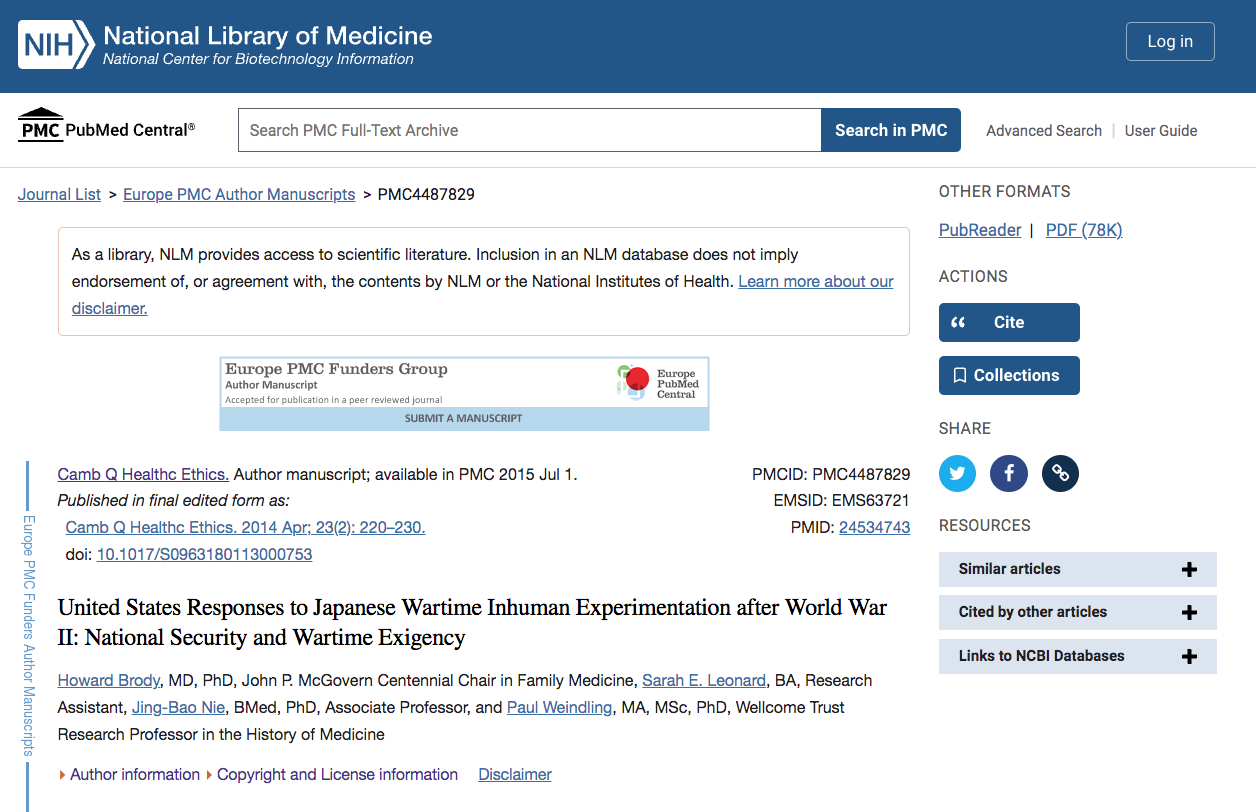Download the PDF (78K)
Viewport: 1256px width, 812px height.
[1084, 230]
